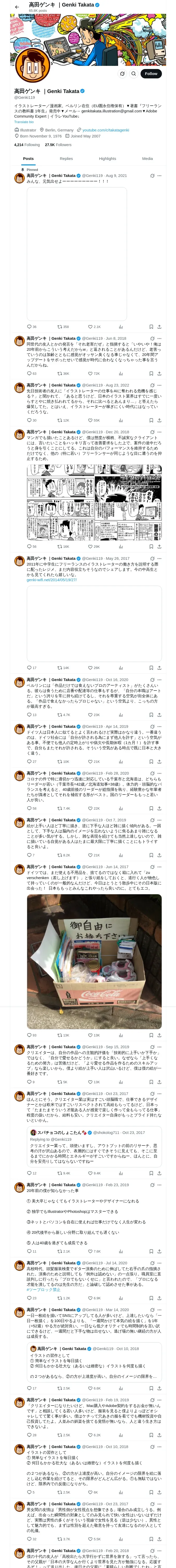Like the pinned Aug 9, 2021 post
Image resolution: width=176 pixels, height=1568 pixels.
click(90, 327)
